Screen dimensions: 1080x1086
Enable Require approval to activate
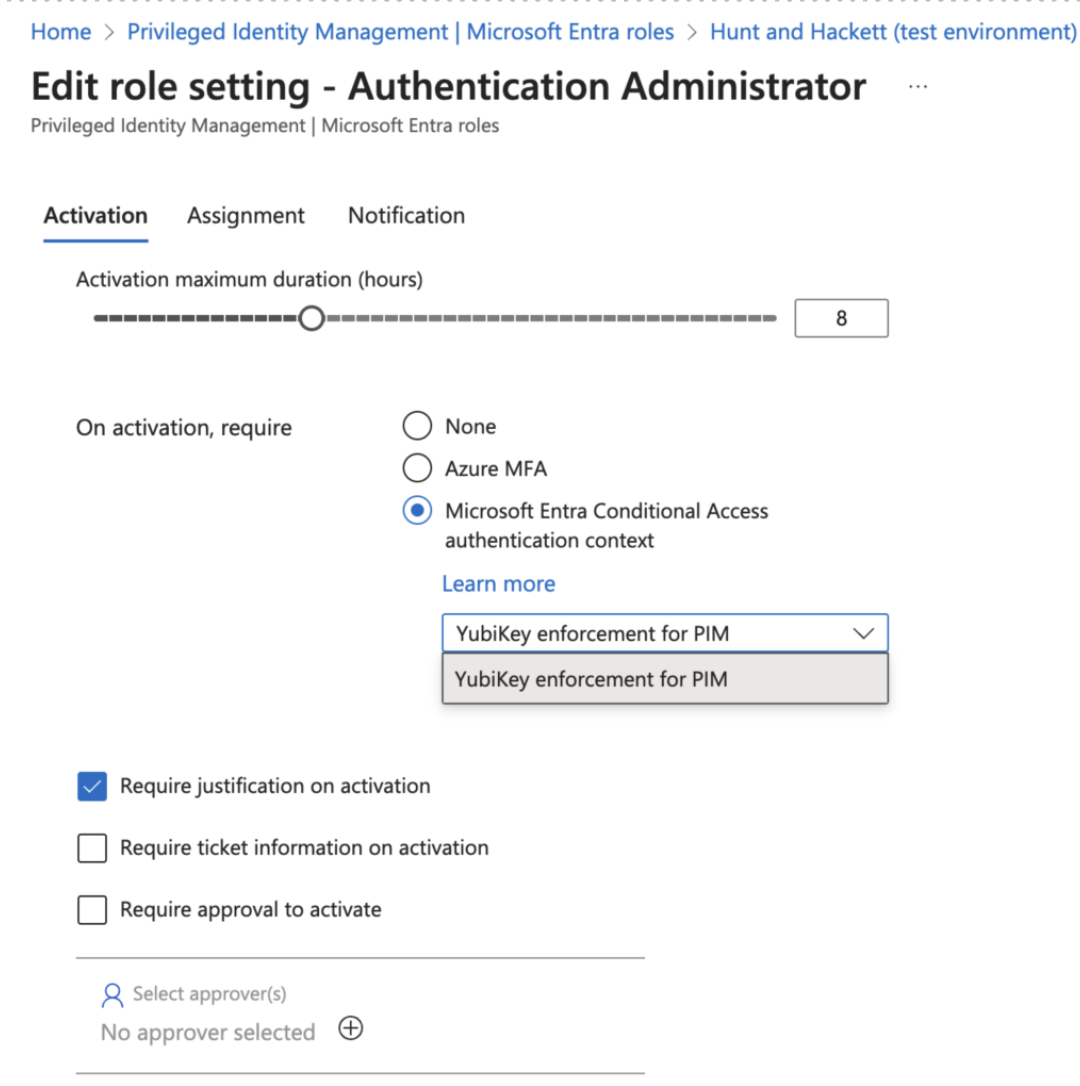pyautogui.click(x=91, y=910)
